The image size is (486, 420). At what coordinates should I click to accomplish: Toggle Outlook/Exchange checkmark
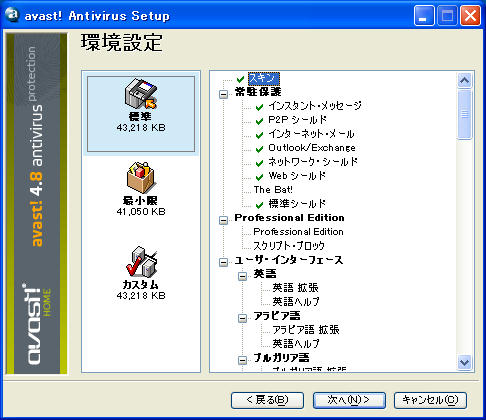[259, 149]
